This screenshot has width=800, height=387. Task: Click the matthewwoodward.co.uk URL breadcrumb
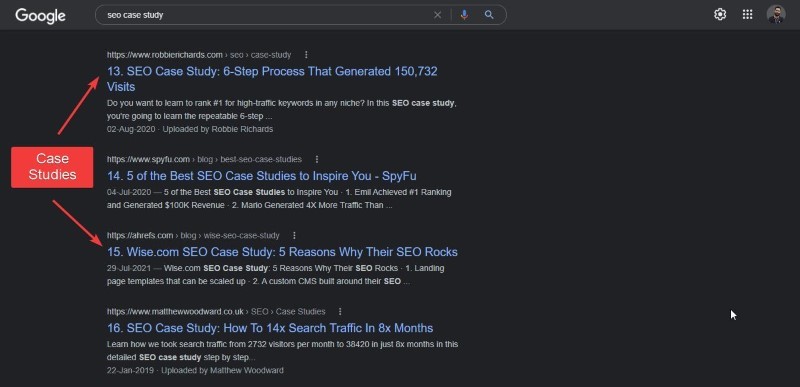click(x=216, y=311)
